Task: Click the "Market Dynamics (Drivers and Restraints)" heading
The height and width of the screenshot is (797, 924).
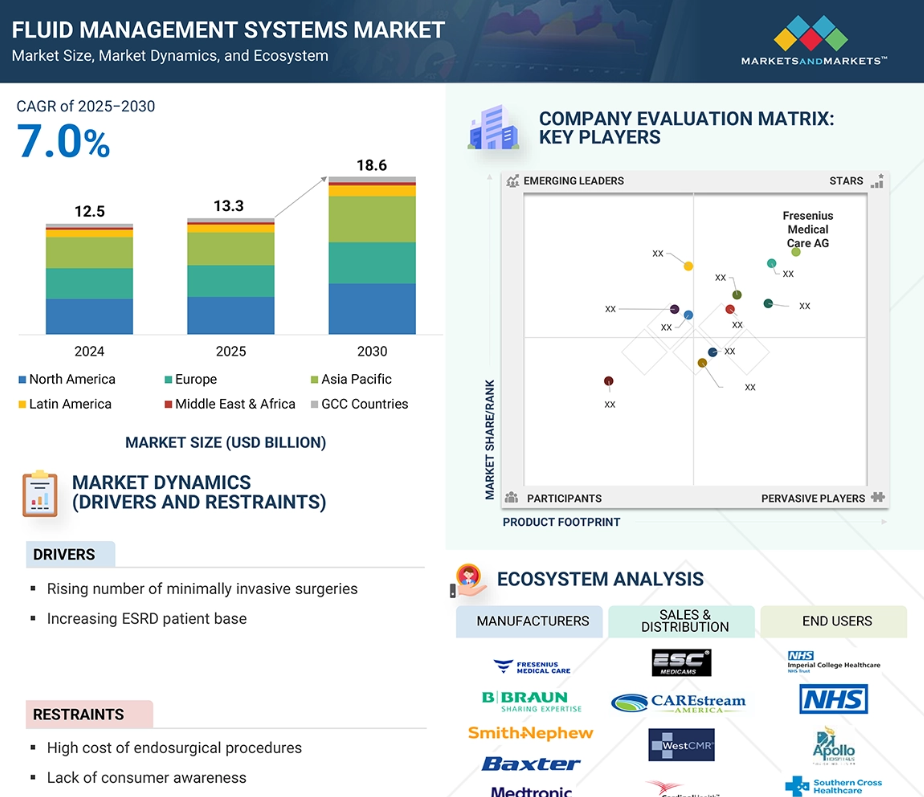Action: click(199, 492)
